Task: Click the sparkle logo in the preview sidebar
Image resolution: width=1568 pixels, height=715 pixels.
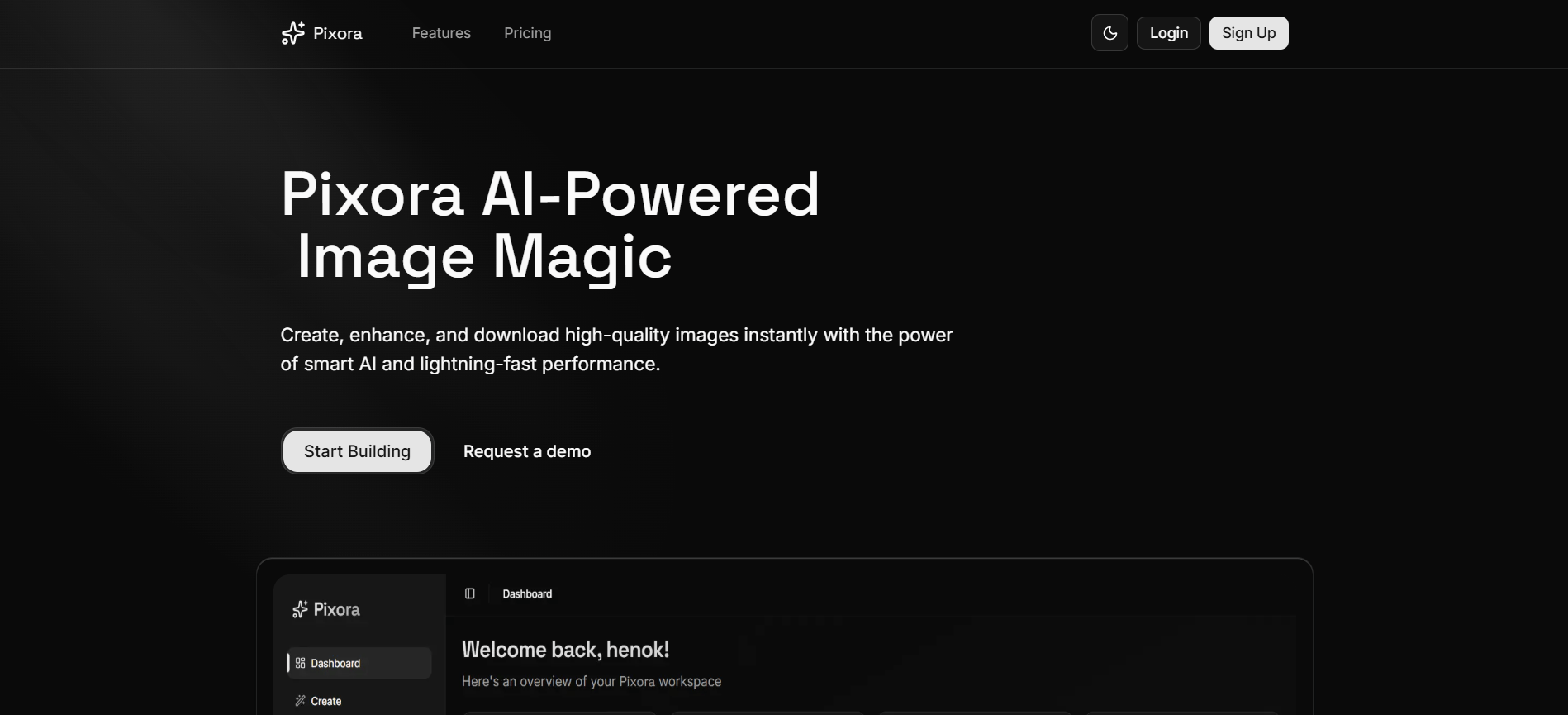Action: (x=300, y=609)
